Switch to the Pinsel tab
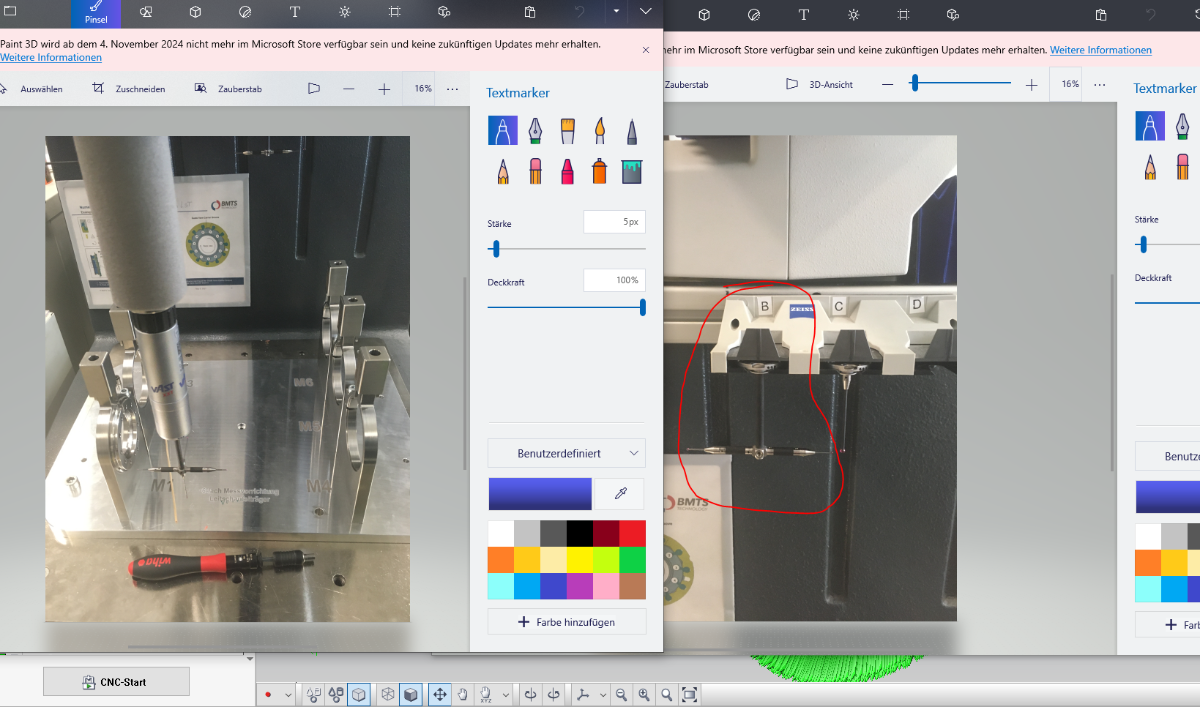This screenshot has height=707, width=1200. click(x=96, y=13)
